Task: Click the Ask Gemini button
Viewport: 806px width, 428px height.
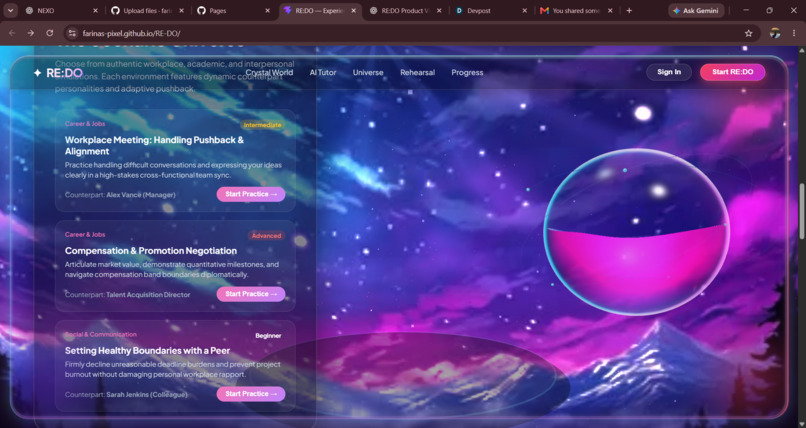Action: [696, 10]
